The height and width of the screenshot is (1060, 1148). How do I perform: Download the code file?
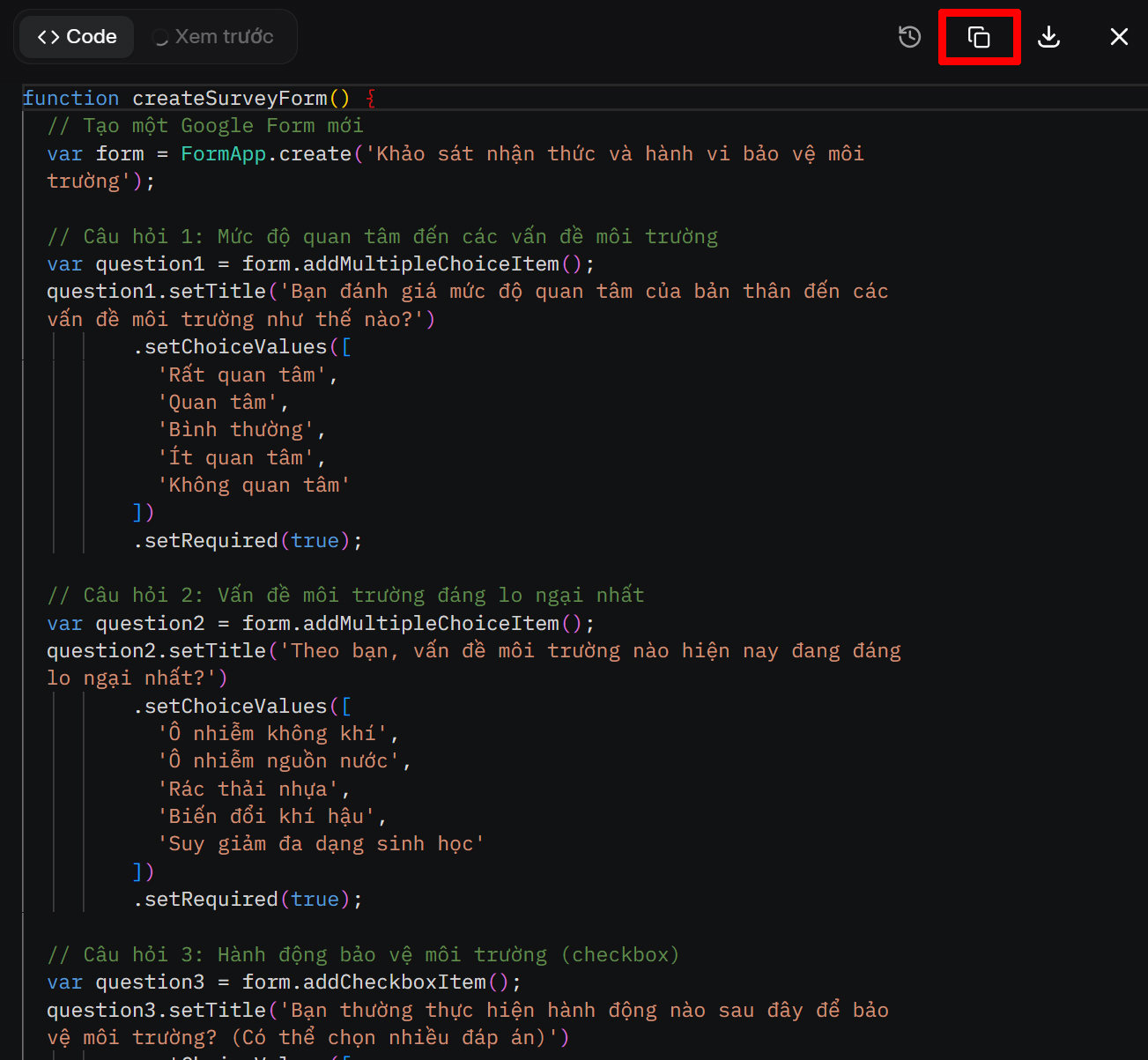tap(1048, 37)
